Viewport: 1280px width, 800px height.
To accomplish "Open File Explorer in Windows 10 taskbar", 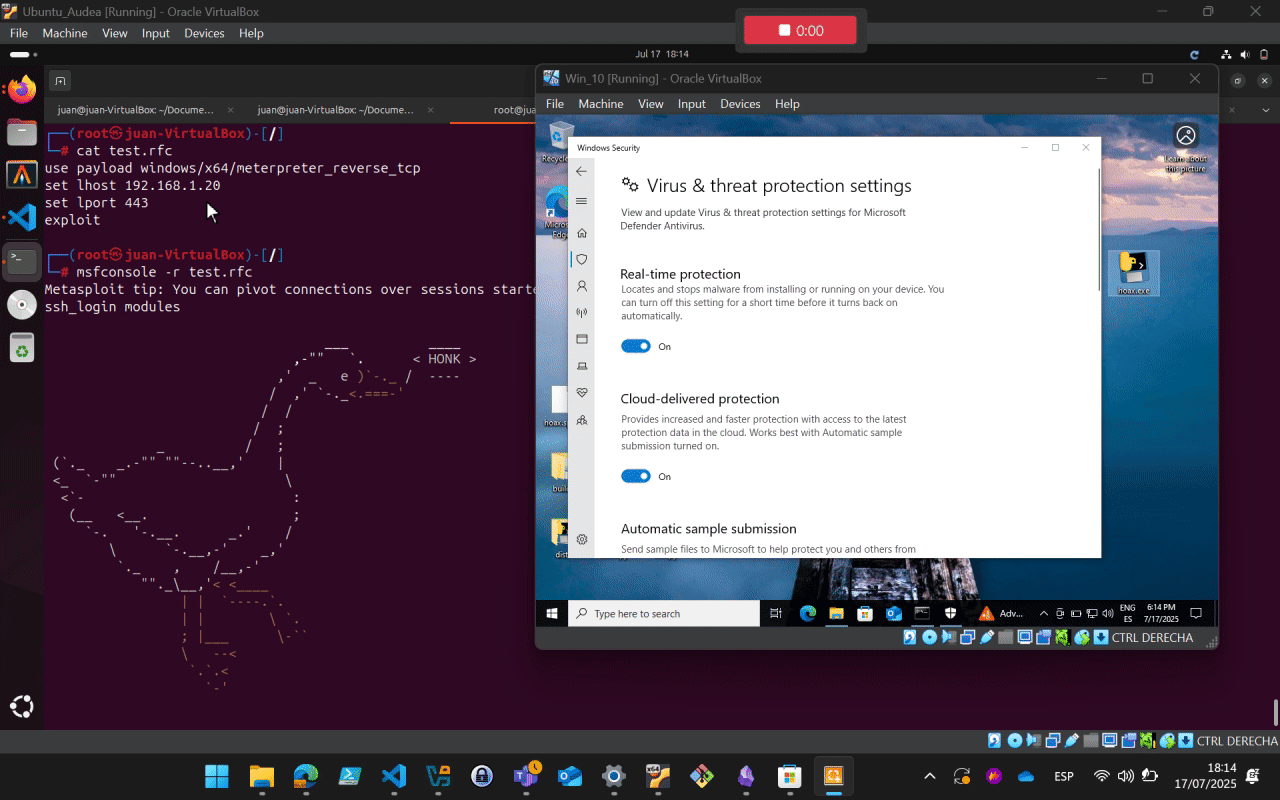I will pos(836,613).
